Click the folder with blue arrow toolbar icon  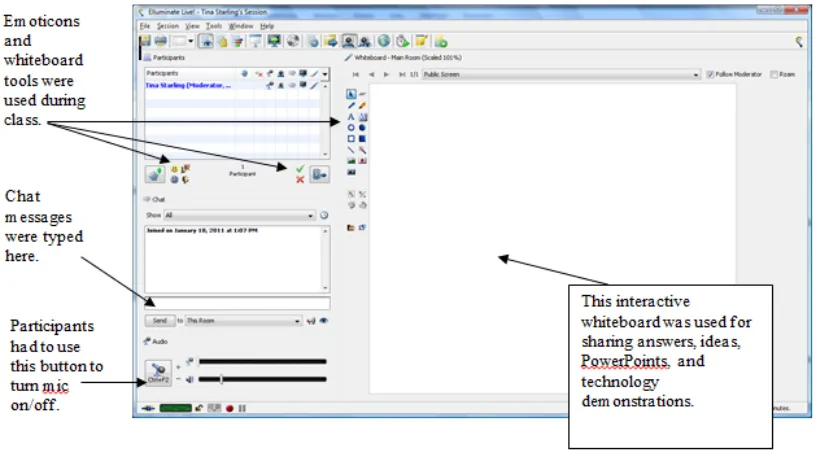(330, 41)
